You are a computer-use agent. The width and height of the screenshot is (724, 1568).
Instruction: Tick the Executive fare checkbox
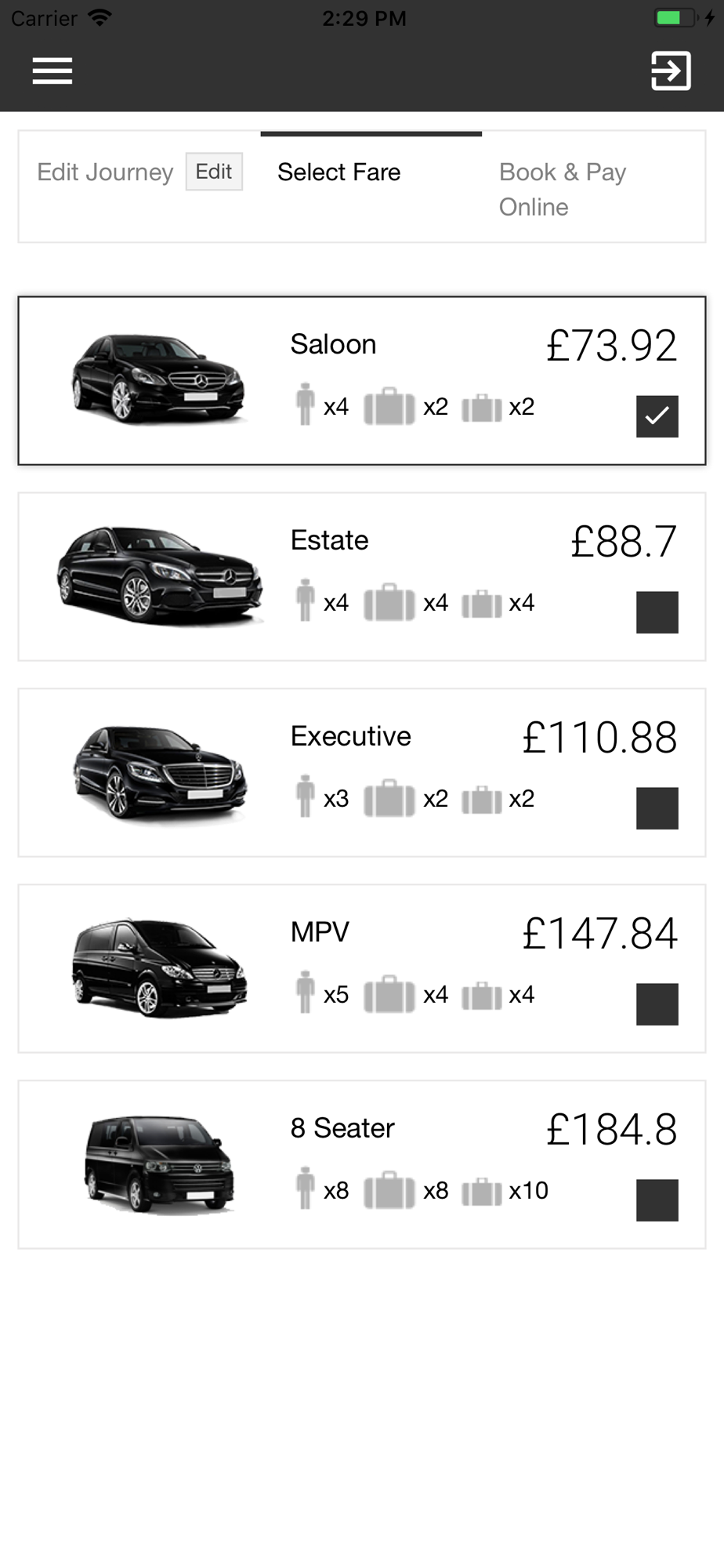click(657, 808)
